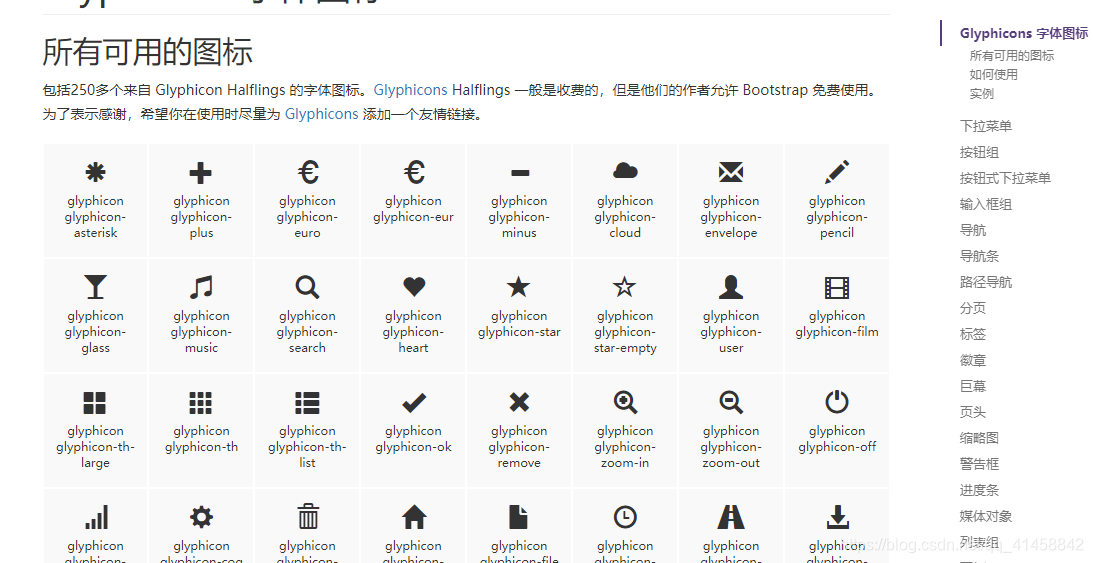The width and height of the screenshot is (1093, 563).
Task: Click the asterisk glyphicon
Action: point(95,172)
